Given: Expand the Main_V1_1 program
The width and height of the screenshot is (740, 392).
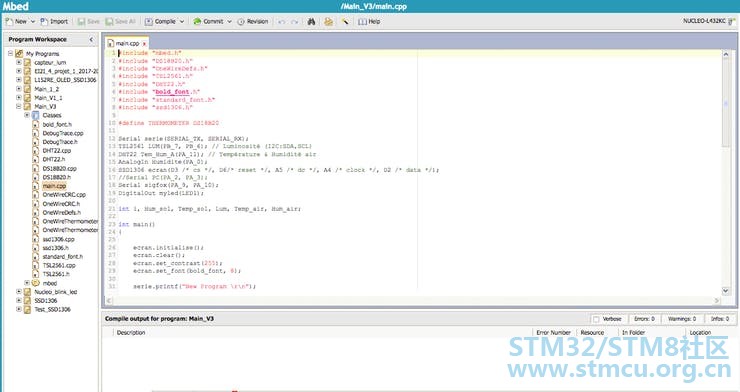Looking at the screenshot, I should [19, 98].
